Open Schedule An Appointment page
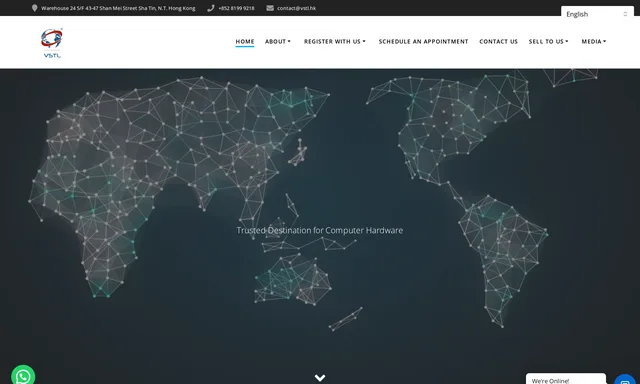This screenshot has width=640, height=384. click(x=423, y=42)
